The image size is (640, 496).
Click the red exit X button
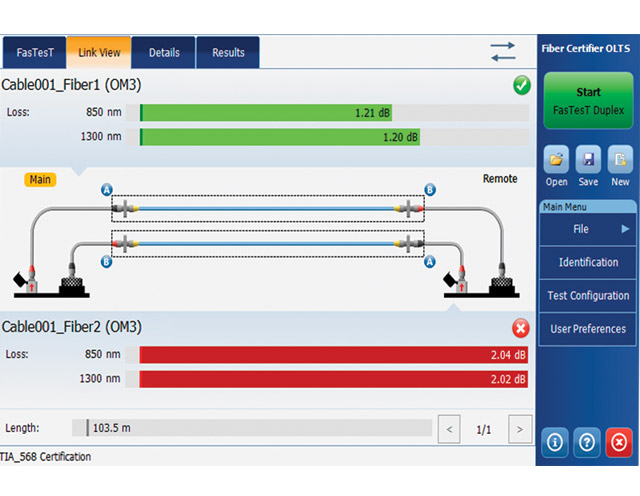point(619,442)
